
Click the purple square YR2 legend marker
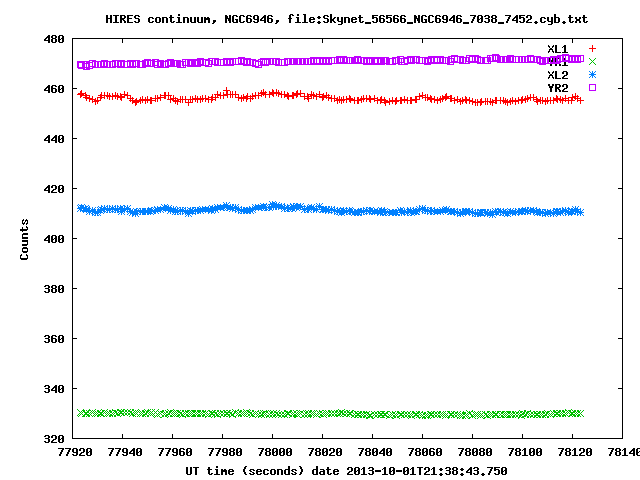(x=592, y=87)
